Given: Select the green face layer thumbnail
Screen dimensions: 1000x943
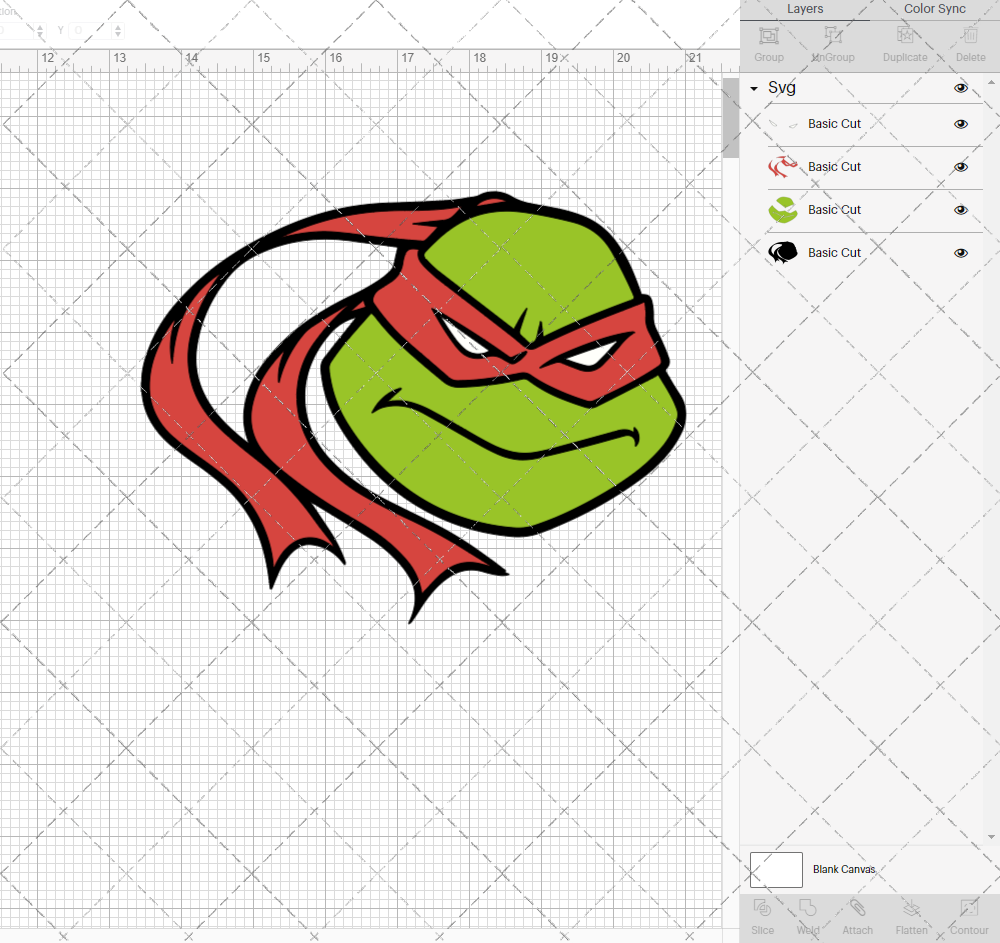Looking at the screenshot, I should tap(783, 210).
